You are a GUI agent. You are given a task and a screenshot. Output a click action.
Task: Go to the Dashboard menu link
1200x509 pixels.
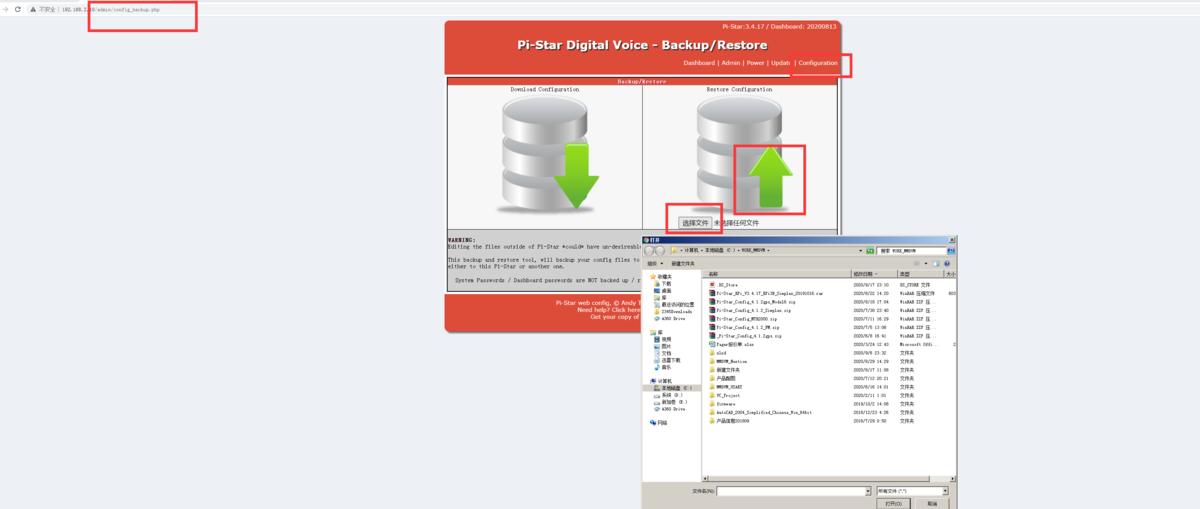tap(699, 63)
